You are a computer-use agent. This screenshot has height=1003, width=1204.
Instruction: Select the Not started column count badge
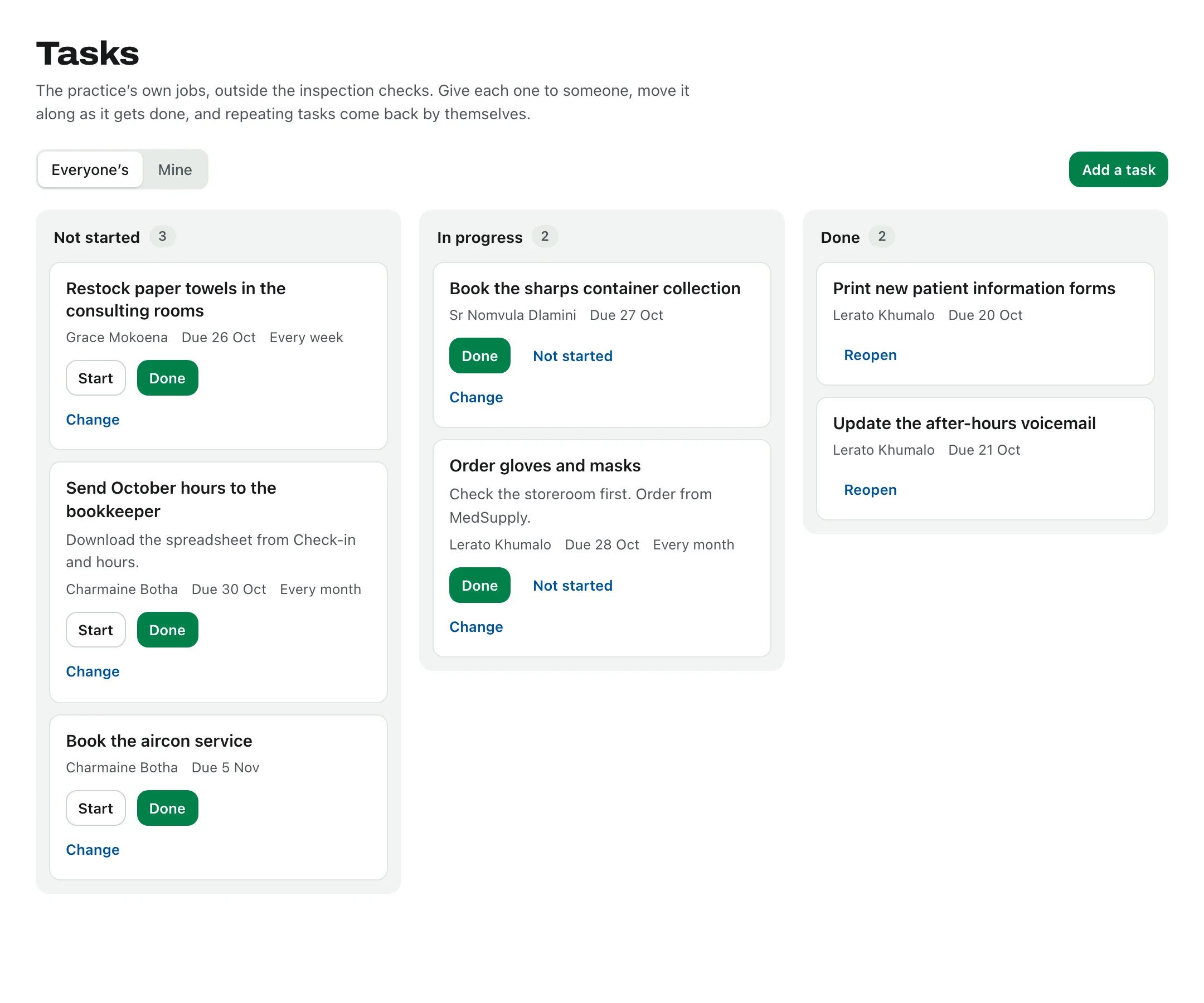tap(162, 236)
